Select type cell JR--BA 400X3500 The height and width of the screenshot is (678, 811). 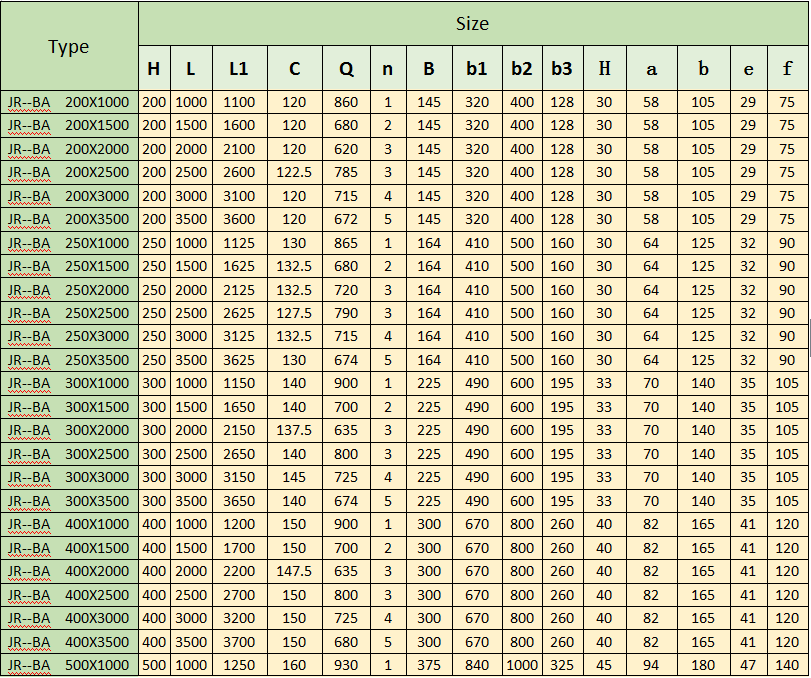pos(69,642)
